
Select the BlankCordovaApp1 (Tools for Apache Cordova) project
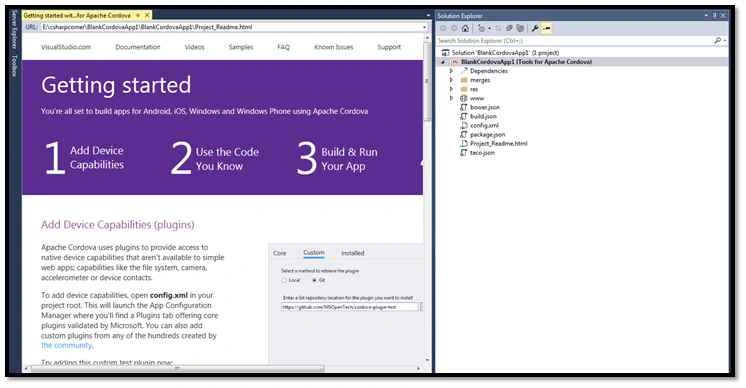(x=527, y=62)
